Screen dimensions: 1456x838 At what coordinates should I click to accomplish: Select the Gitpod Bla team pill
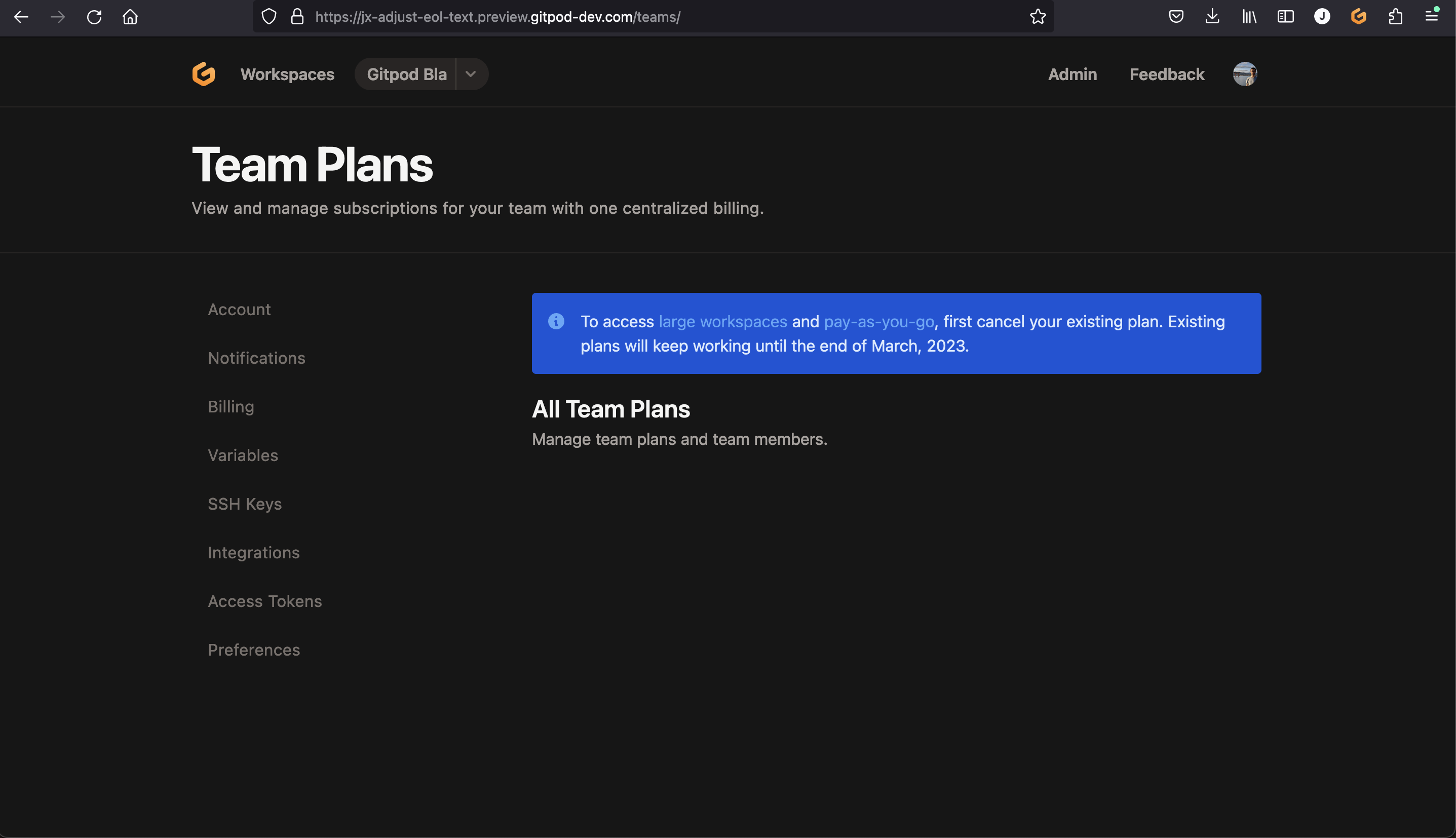[406, 74]
